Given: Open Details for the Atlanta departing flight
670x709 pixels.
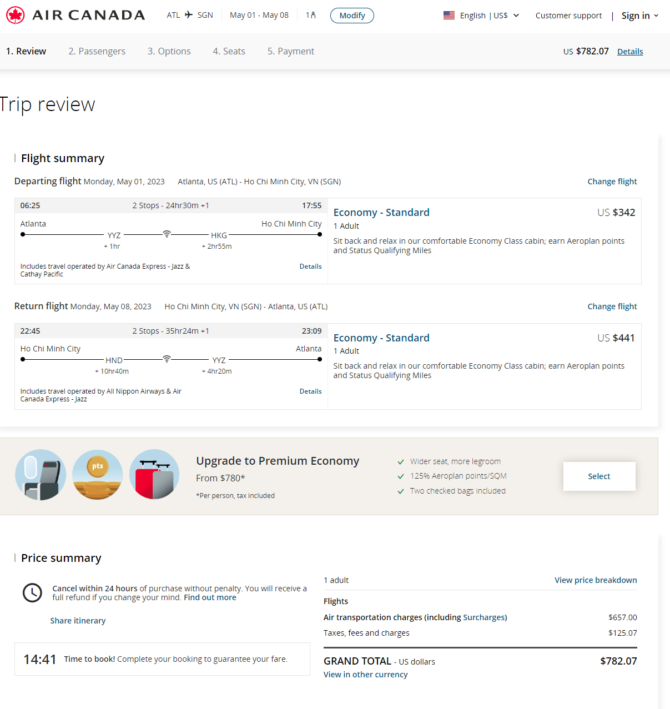Looking at the screenshot, I should tap(310, 266).
